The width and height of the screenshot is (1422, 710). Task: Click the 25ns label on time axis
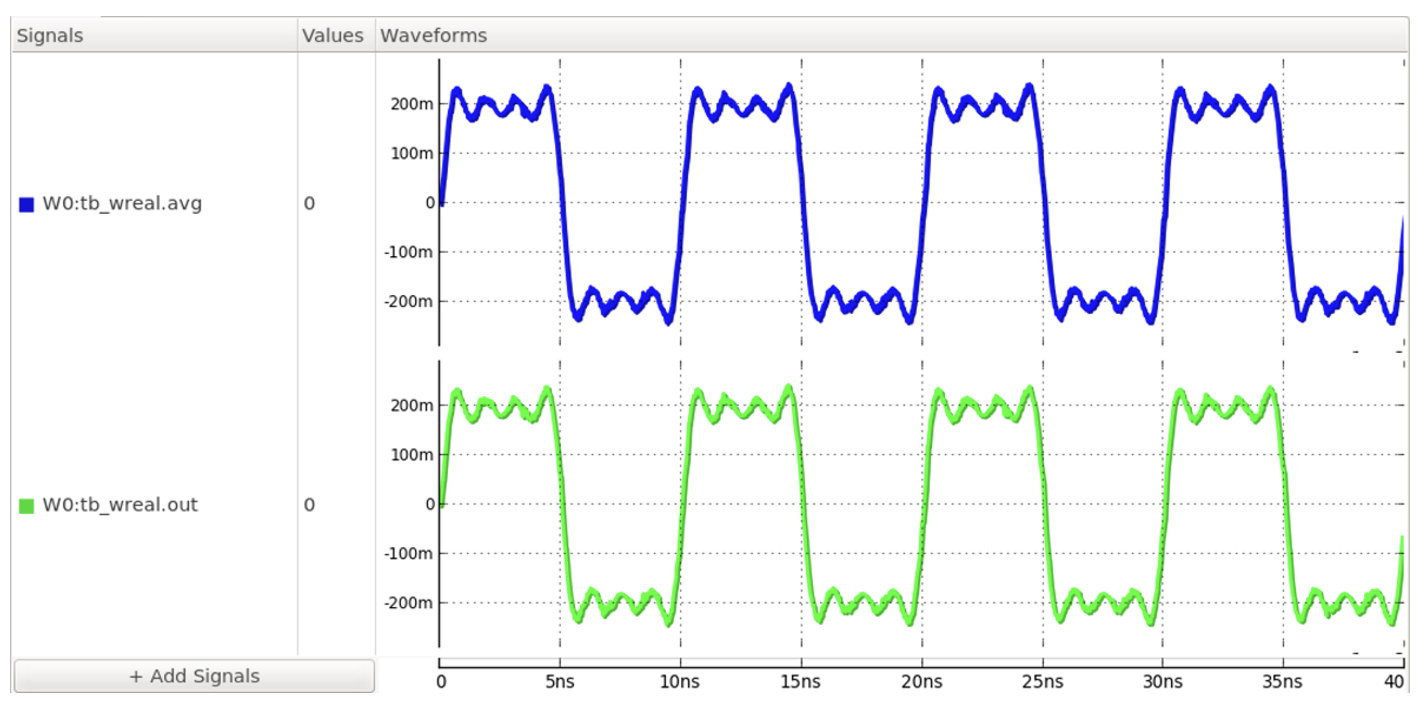[1042, 682]
